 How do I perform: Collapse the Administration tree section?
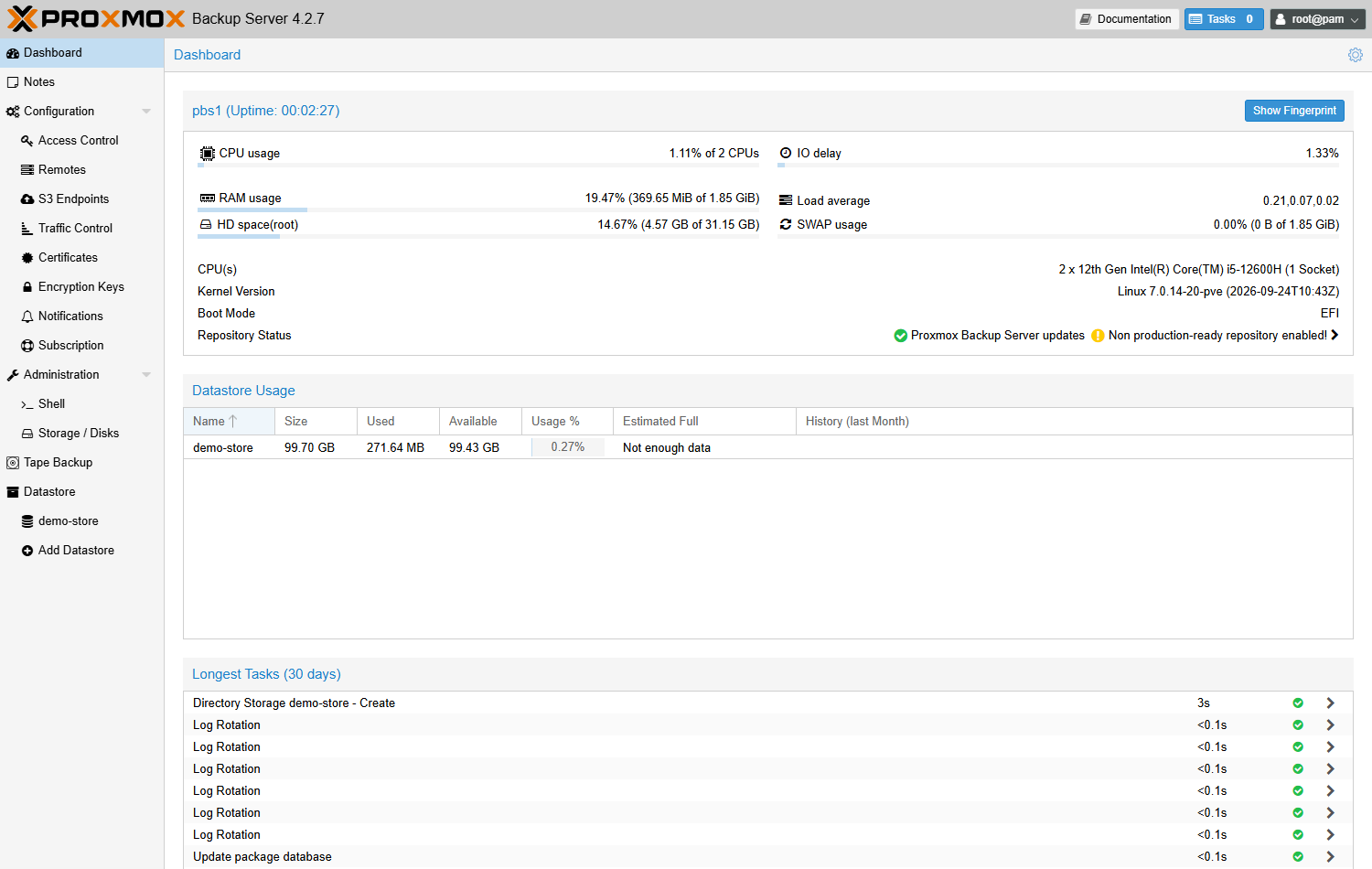pos(146,375)
